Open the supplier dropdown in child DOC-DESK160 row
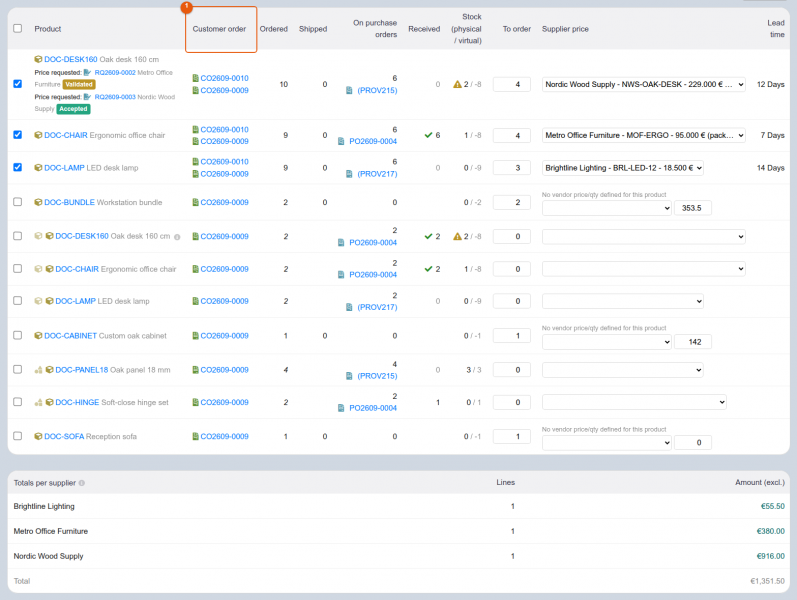This screenshot has width=797, height=600. [x=643, y=236]
